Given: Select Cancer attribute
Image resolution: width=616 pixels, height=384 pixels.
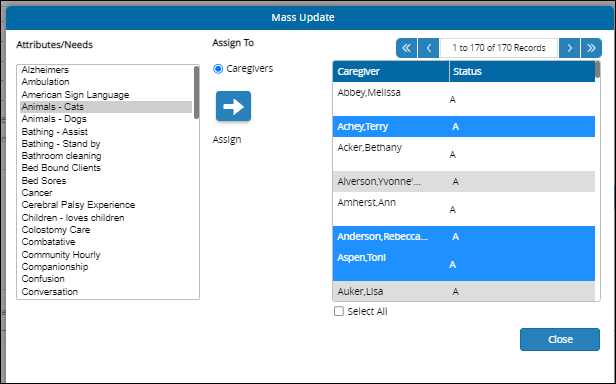Looking at the screenshot, I should pos(106,193).
